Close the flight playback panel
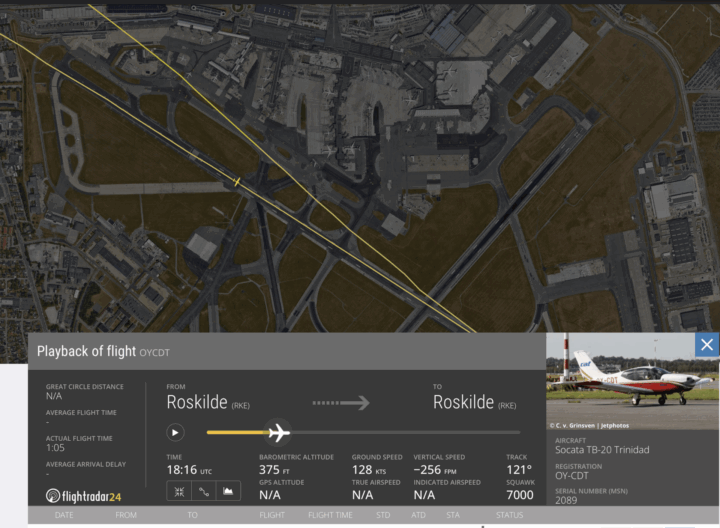Viewport: 720px width, 528px height. pos(706,345)
